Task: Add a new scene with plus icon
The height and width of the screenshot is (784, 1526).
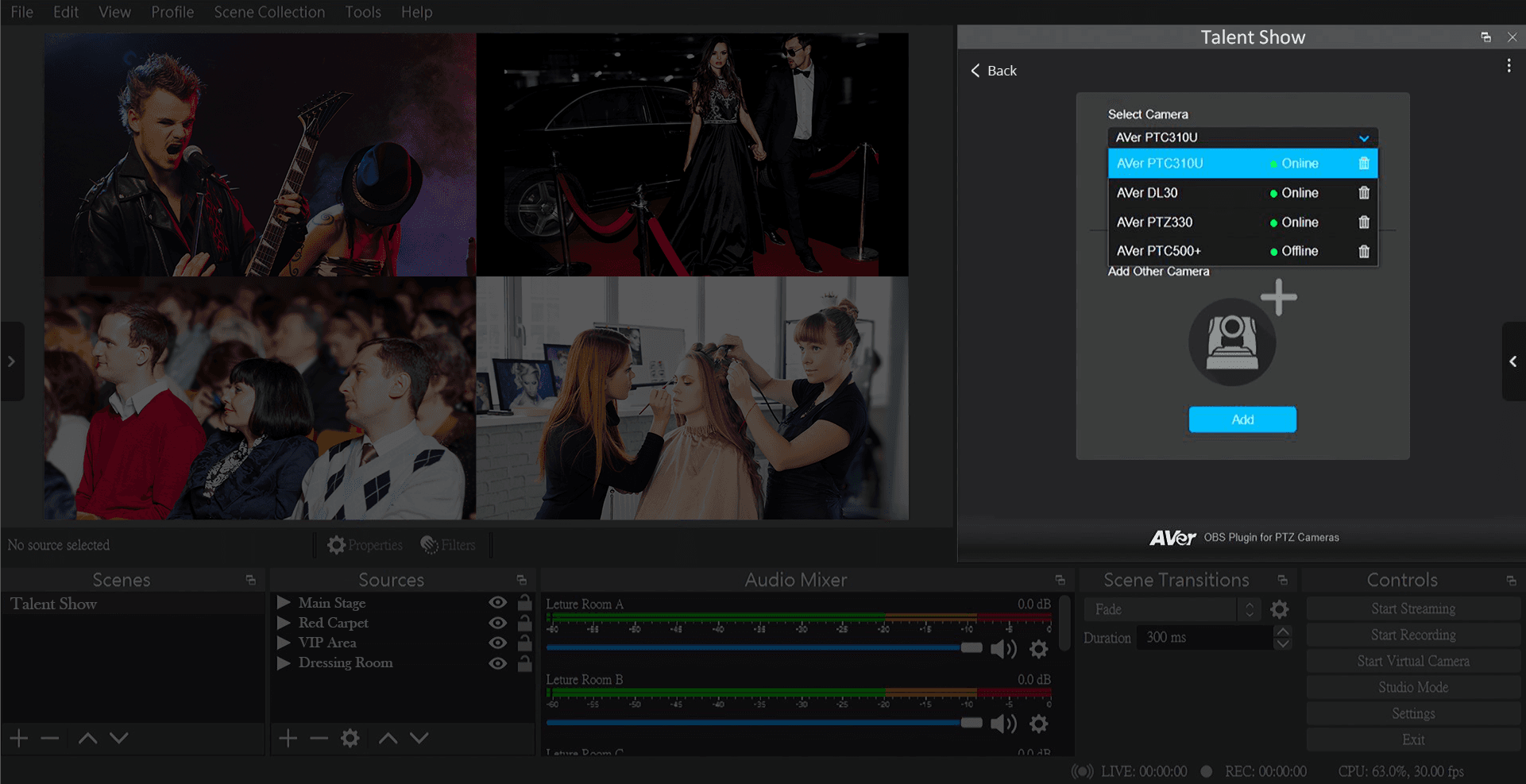Action: tap(19, 738)
